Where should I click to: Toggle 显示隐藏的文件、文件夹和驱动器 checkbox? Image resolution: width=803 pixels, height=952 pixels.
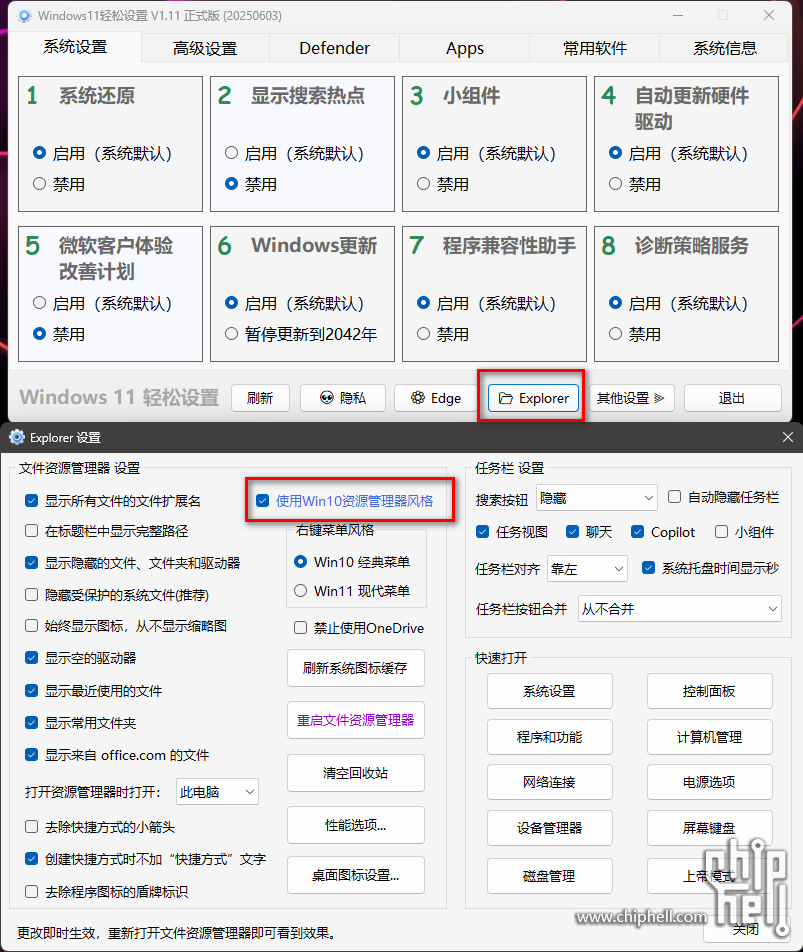[32, 563]
